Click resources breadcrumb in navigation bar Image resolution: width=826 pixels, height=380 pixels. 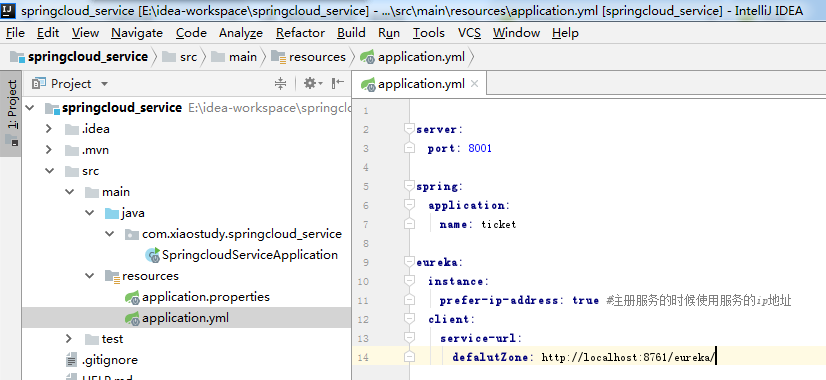309,57
